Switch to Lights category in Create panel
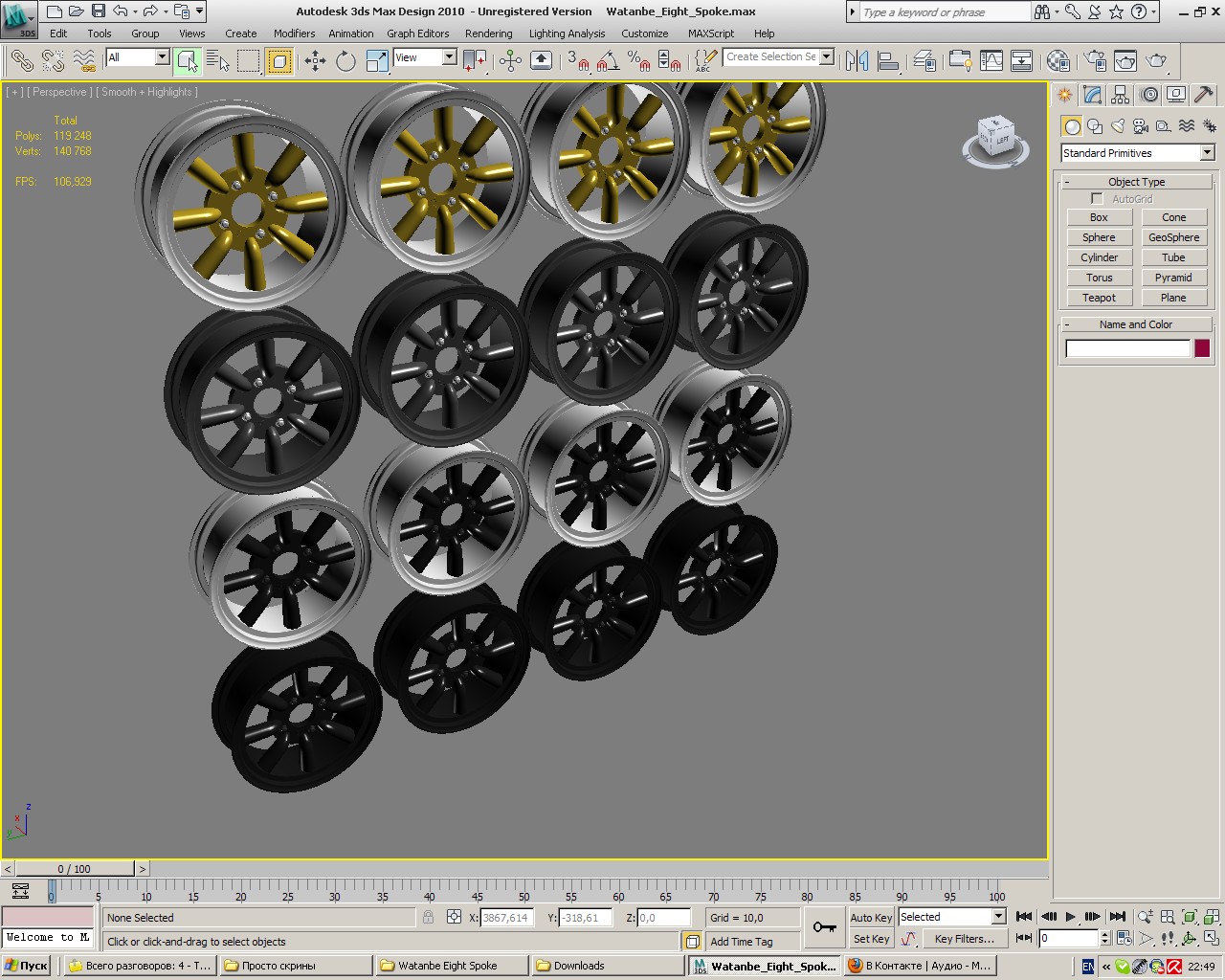This screenshot has width=1225, height=980. coord(1118,126)
